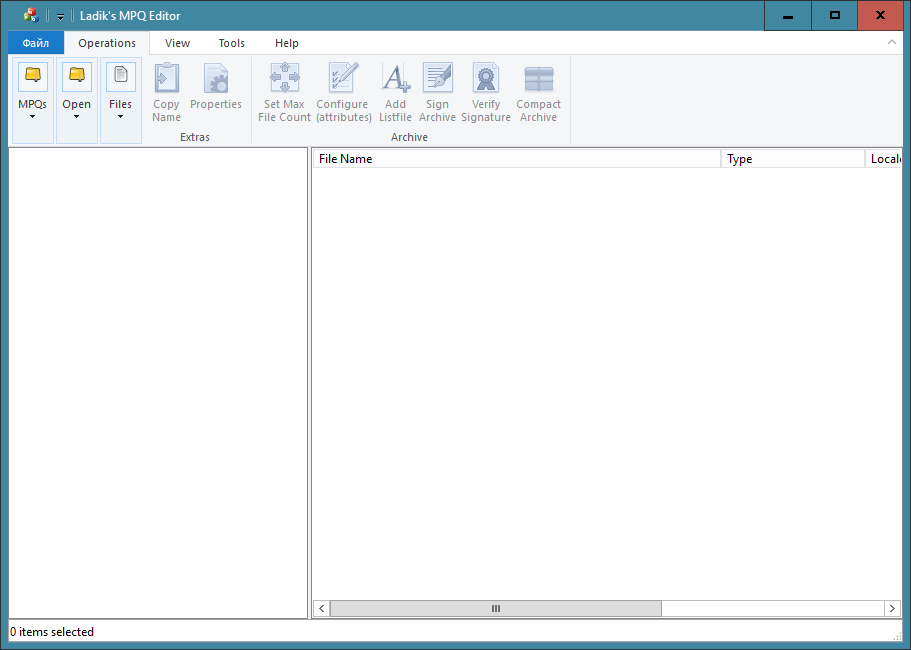
Task: Click the Open folder icon
Action: pos(76,77)
